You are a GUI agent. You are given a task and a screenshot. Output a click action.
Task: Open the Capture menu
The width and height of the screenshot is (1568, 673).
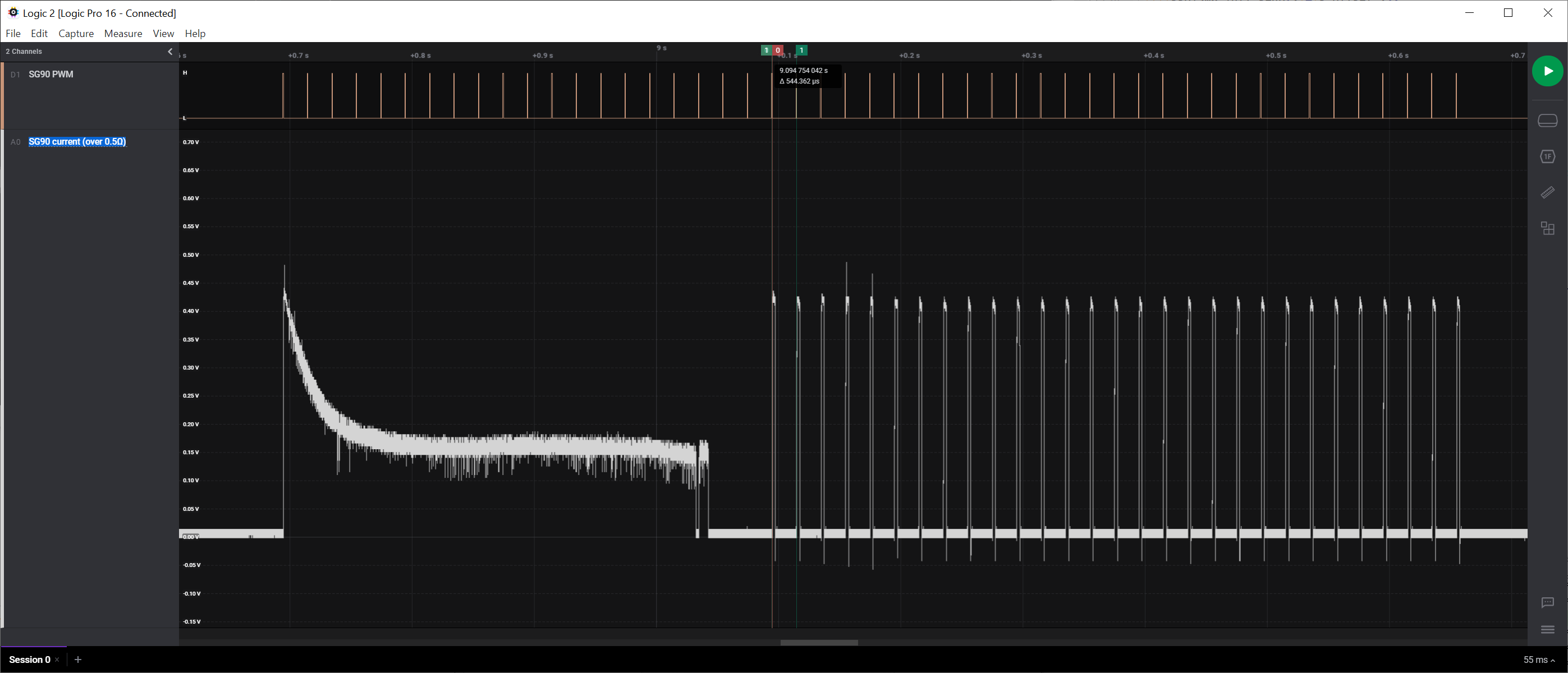pyautogui.click(x=76, y=34)
